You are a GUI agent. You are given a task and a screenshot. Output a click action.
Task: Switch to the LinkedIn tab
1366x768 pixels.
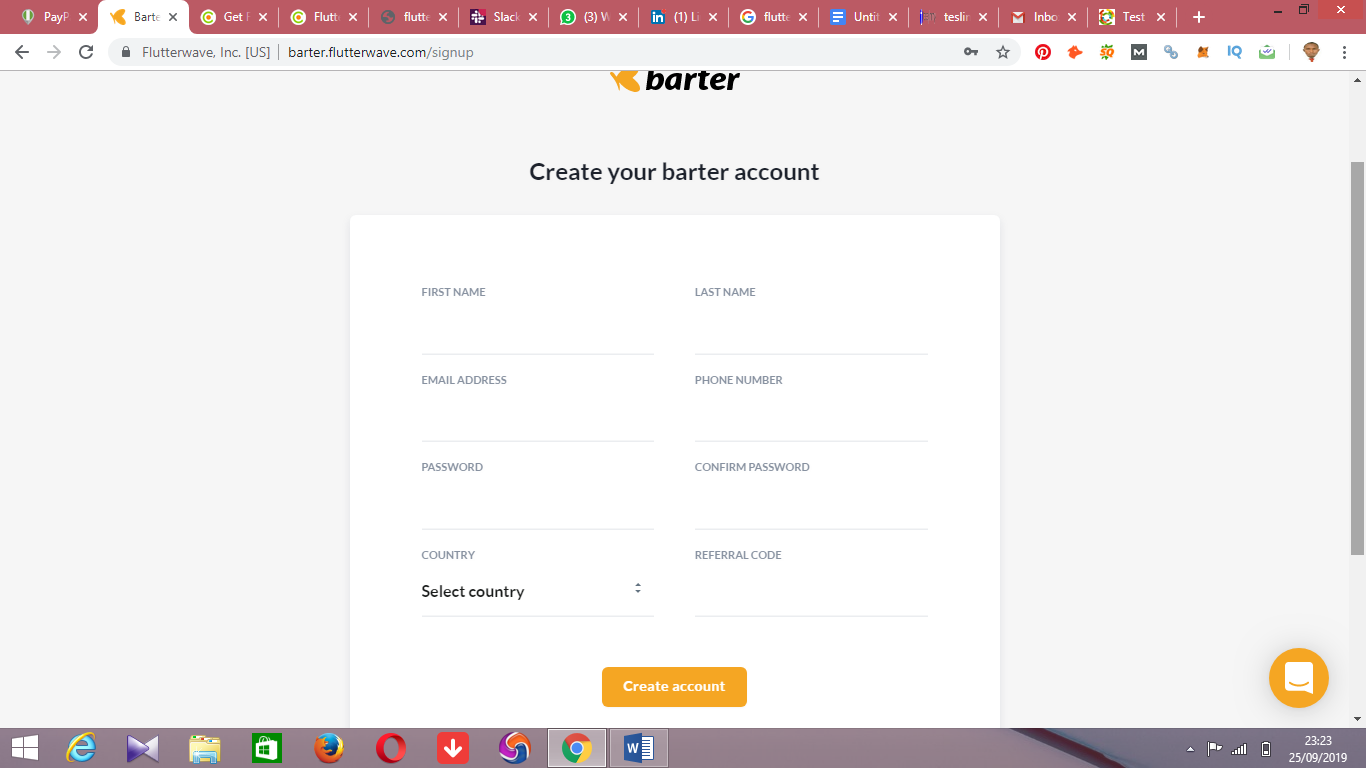(x=684, y=17)
